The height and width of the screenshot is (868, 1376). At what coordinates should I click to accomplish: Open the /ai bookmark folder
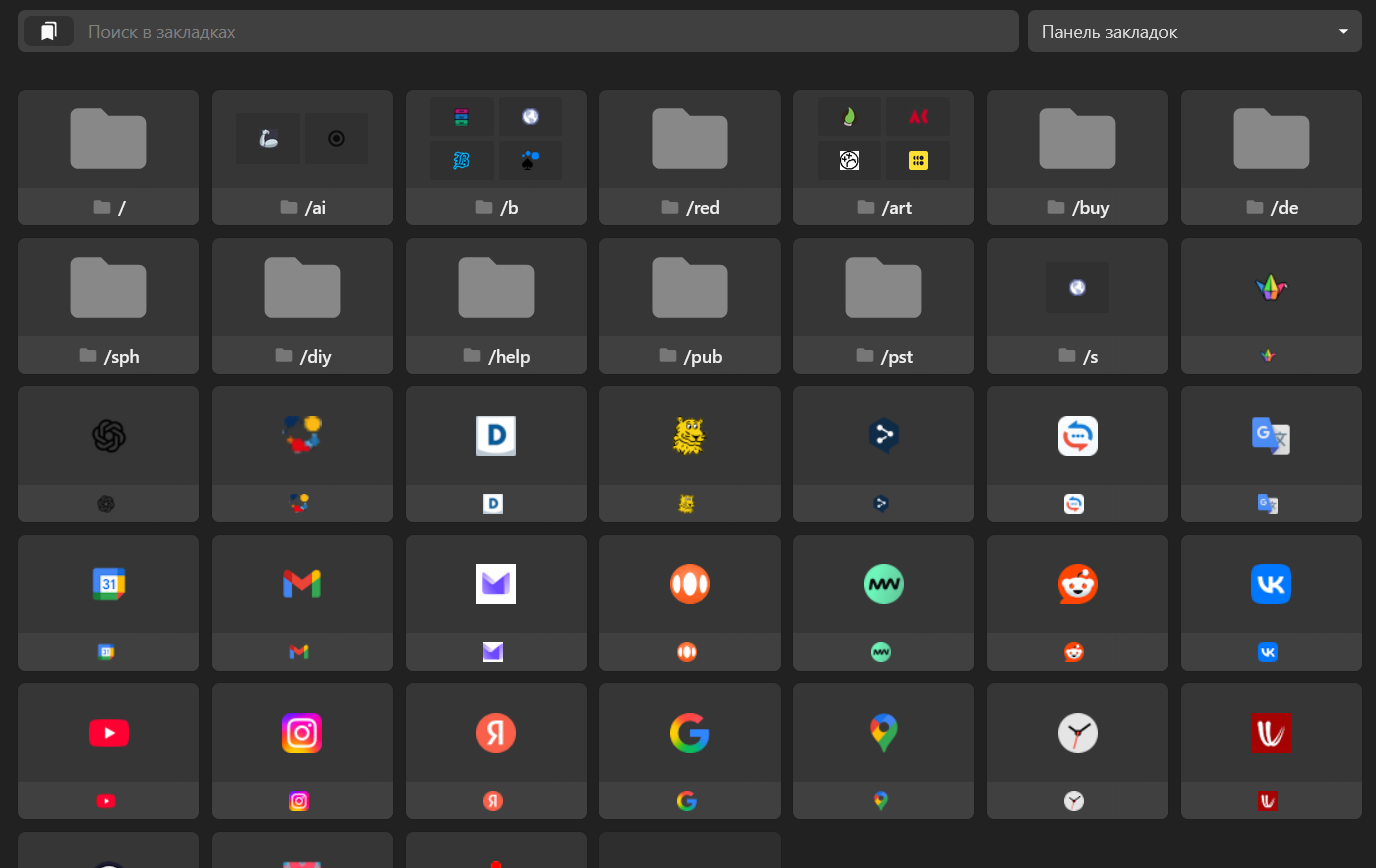point(302,157)
